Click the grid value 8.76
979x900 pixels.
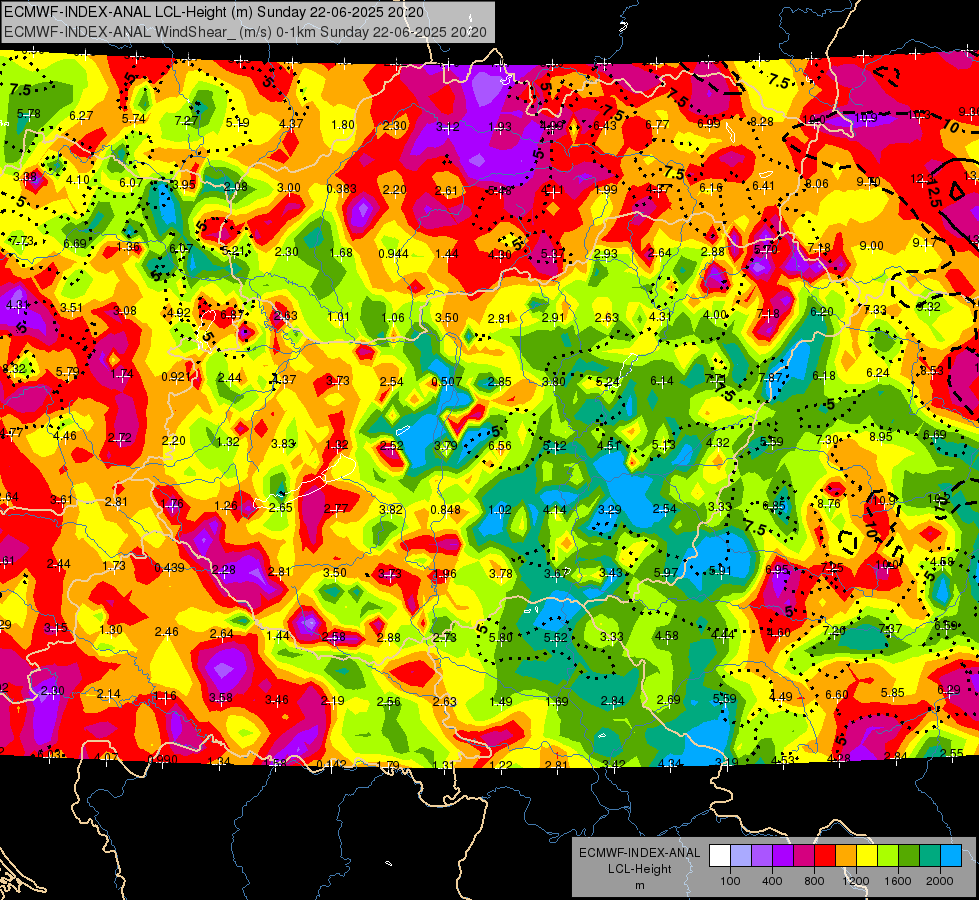click(829, 503)
